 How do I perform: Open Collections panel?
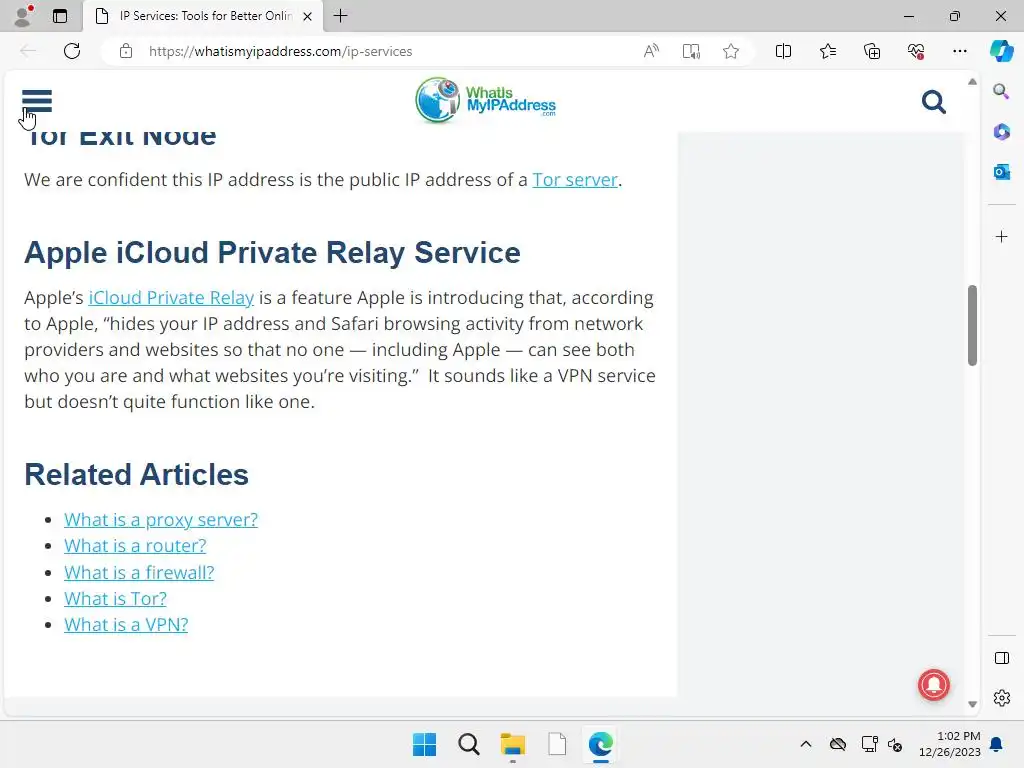872,51
